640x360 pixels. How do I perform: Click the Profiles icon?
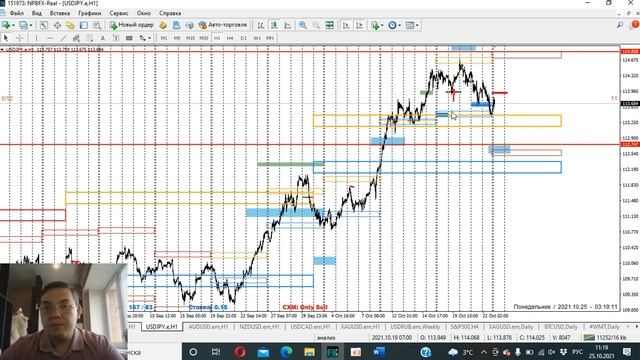pos(24,25)
